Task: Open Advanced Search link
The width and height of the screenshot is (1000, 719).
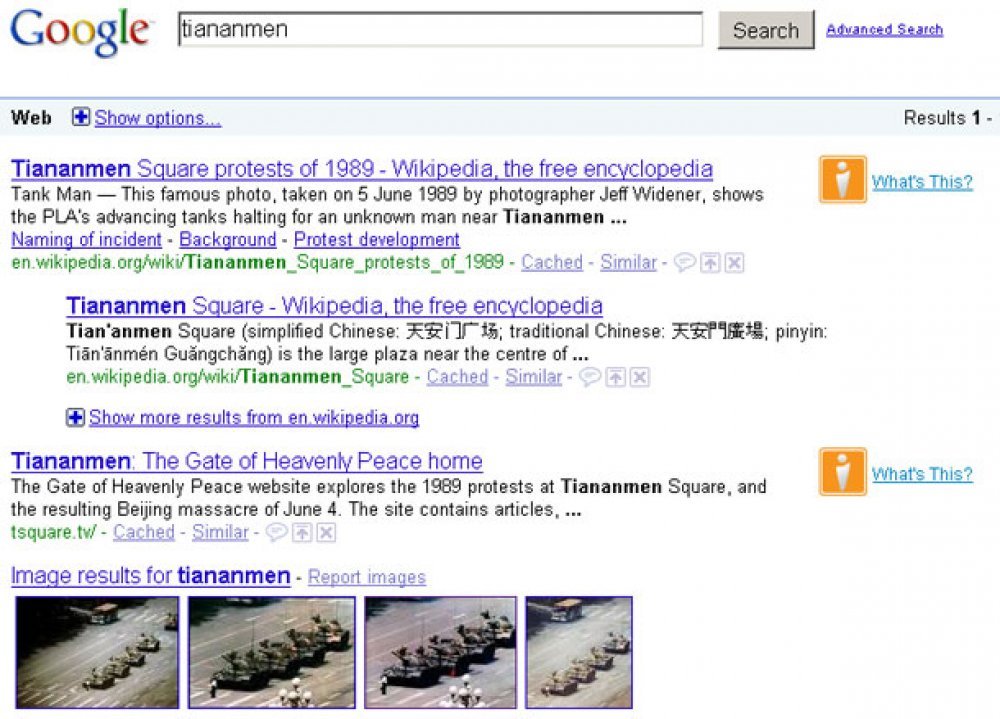Action: point(884,29)
